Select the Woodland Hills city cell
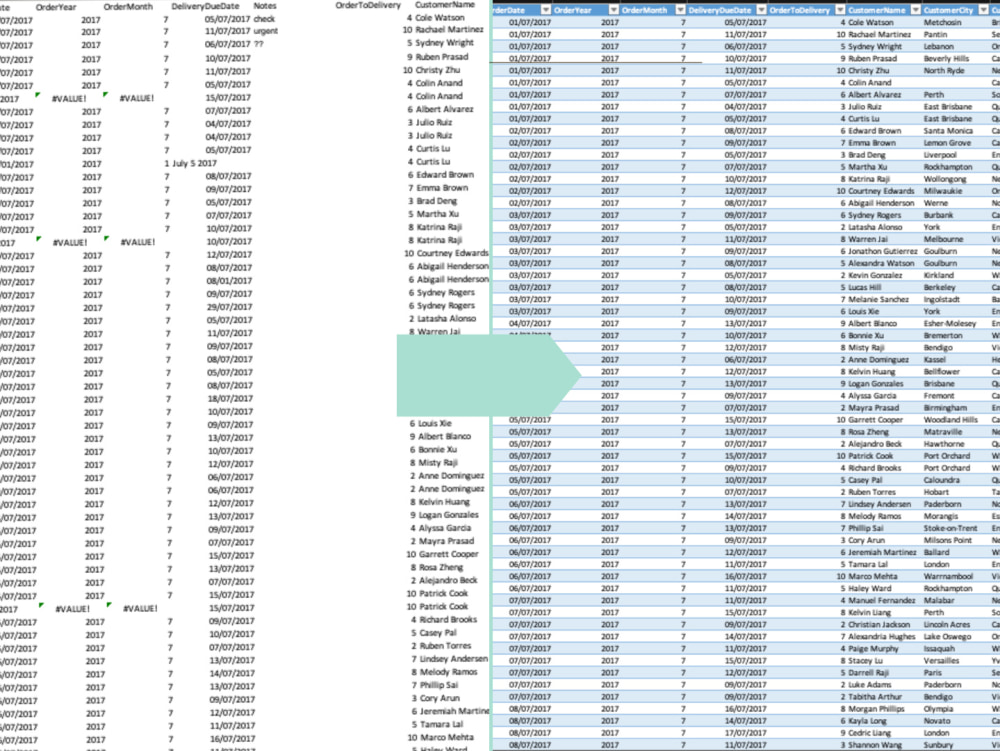1000x751 pixels. click(x=950, y=420)
